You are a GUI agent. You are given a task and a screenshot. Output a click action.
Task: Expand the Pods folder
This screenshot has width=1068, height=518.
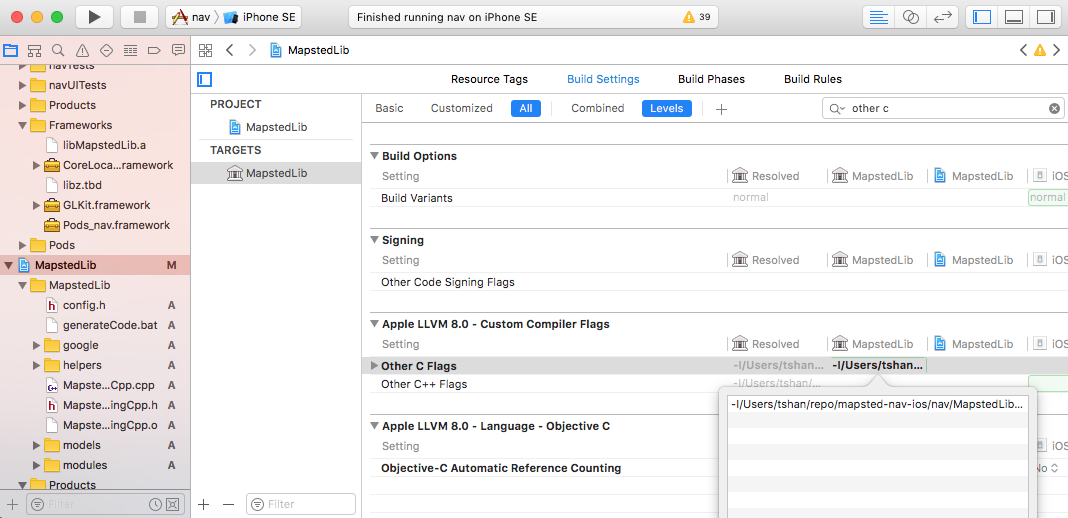(x=22, y=245)
